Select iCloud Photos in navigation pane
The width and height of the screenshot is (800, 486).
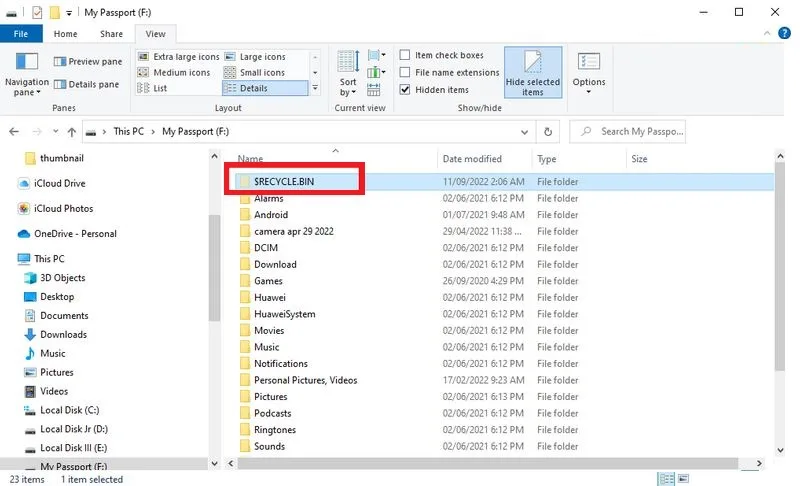click(x=63, y=209)
